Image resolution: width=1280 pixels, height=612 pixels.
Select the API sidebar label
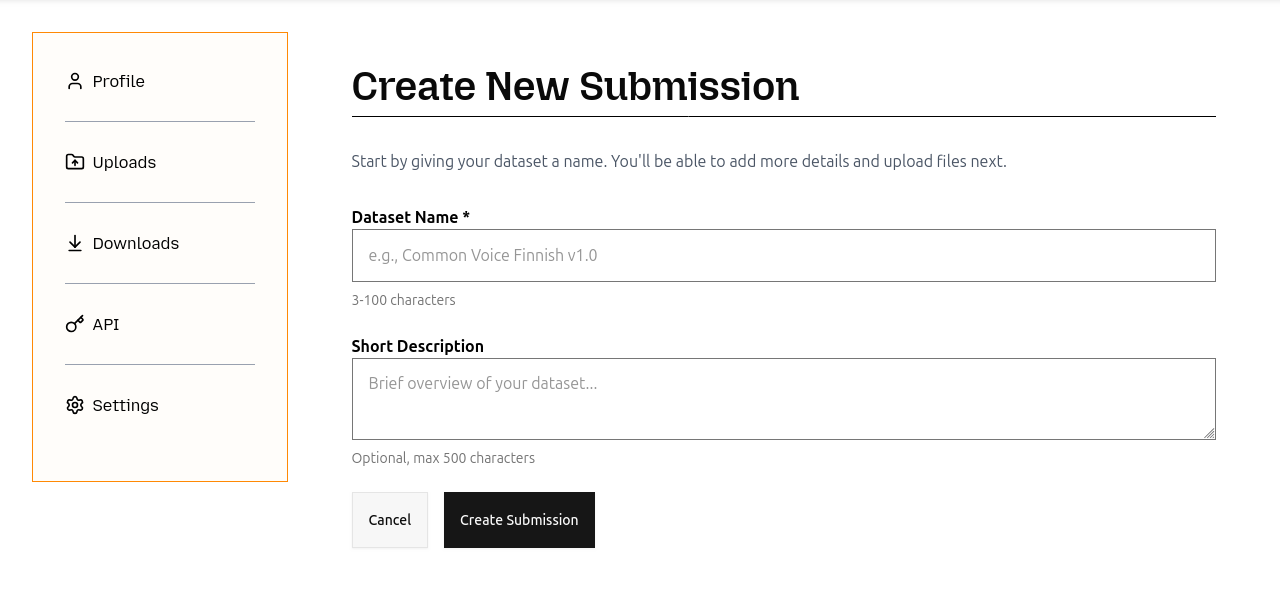tap(106, 324)
